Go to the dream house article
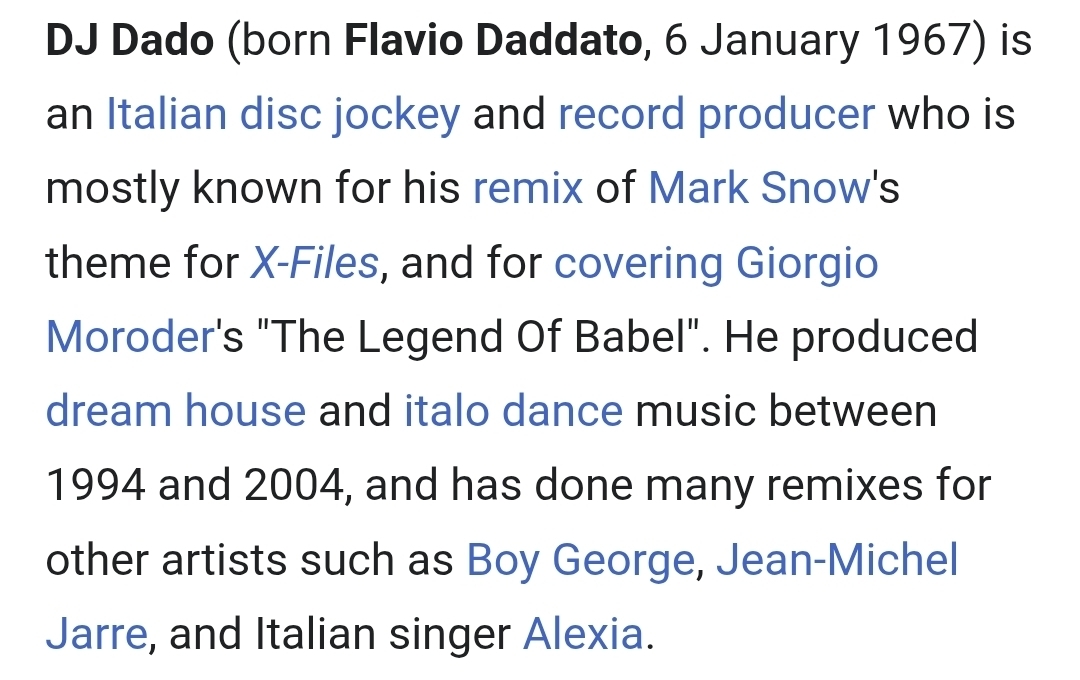The width and height of the screenshot is (1080, 680). [x=176, y=411]
